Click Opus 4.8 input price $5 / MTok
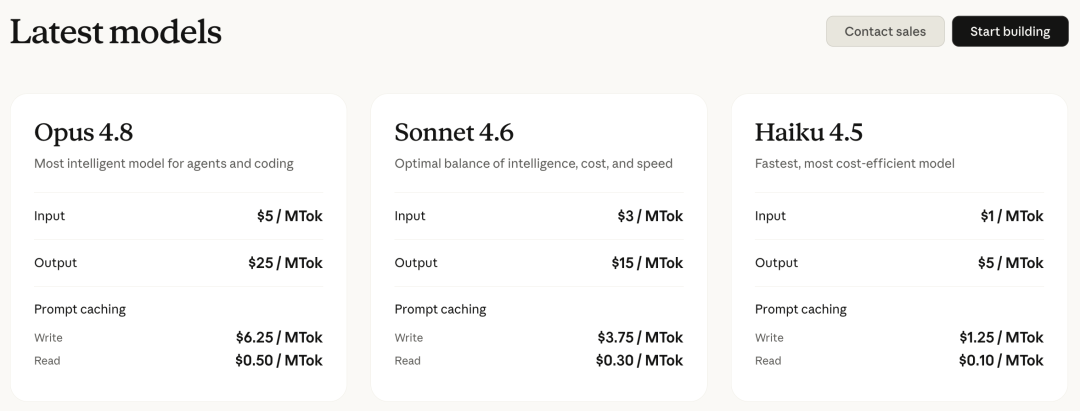Image resolution: width=1080 pixels, height=411 pixels. tap(289, 216)
